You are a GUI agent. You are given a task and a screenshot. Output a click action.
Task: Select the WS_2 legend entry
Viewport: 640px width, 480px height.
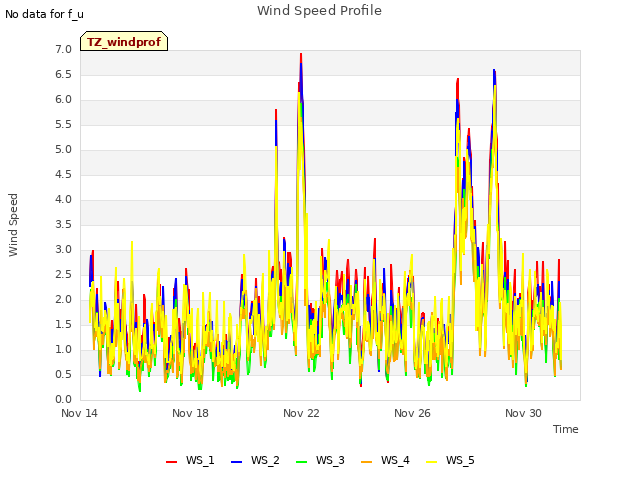[x=255, y=460]
